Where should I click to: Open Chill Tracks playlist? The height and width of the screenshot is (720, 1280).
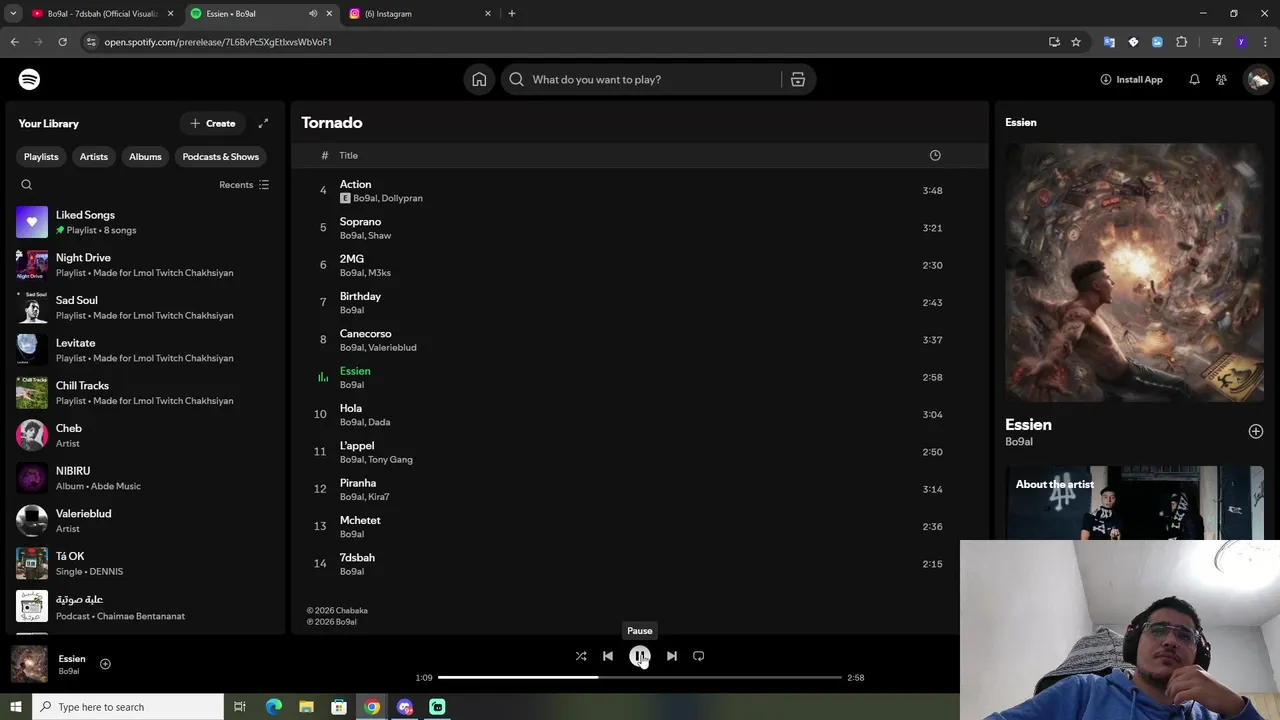tap(143, 393)
